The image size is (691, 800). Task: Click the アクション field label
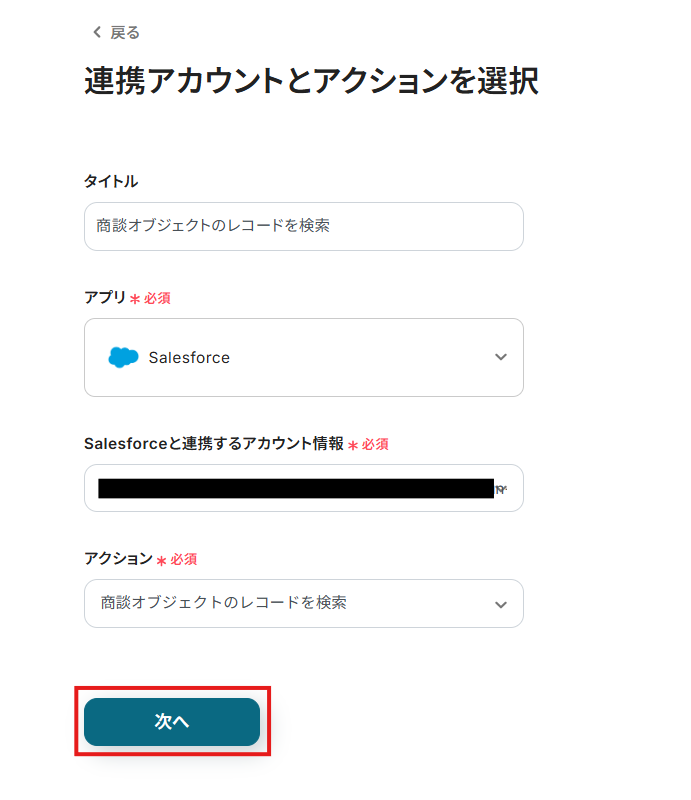(118, 559)
